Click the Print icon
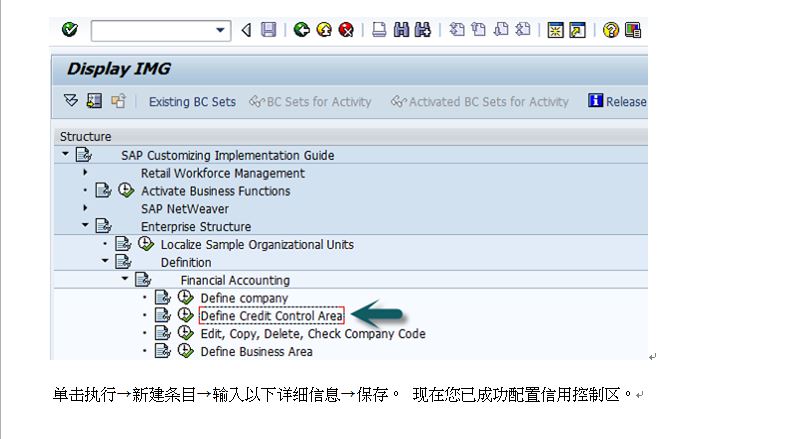 379,30
